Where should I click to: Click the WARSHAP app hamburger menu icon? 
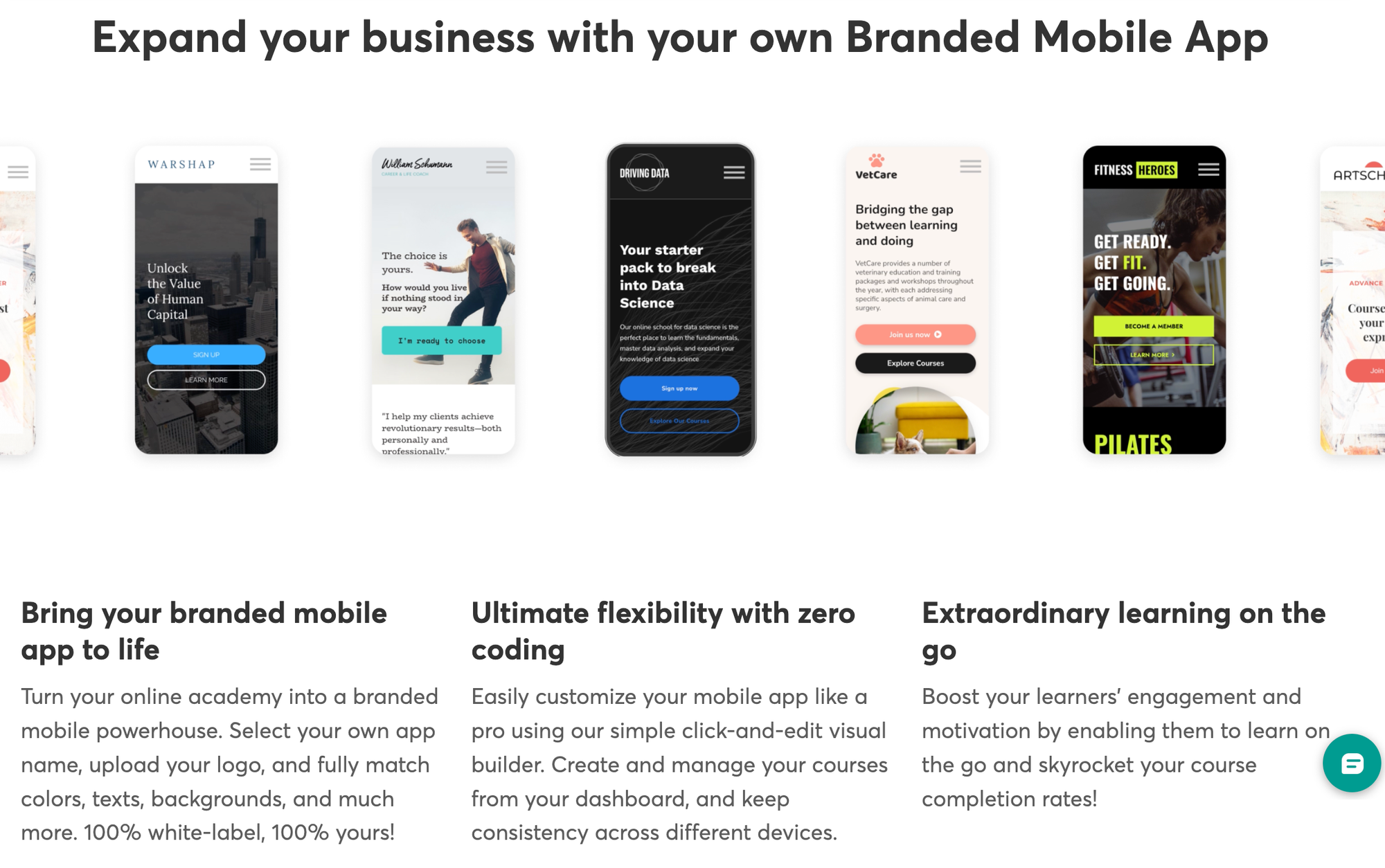(x=260, y=164)
